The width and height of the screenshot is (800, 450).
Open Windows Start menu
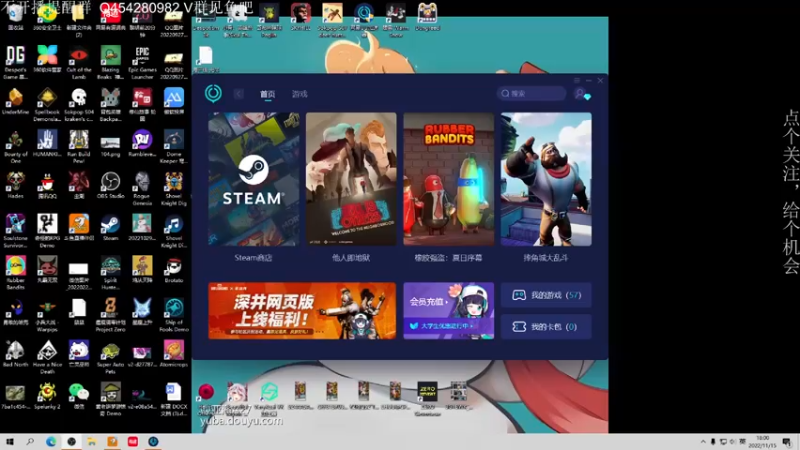click(9, 442)
